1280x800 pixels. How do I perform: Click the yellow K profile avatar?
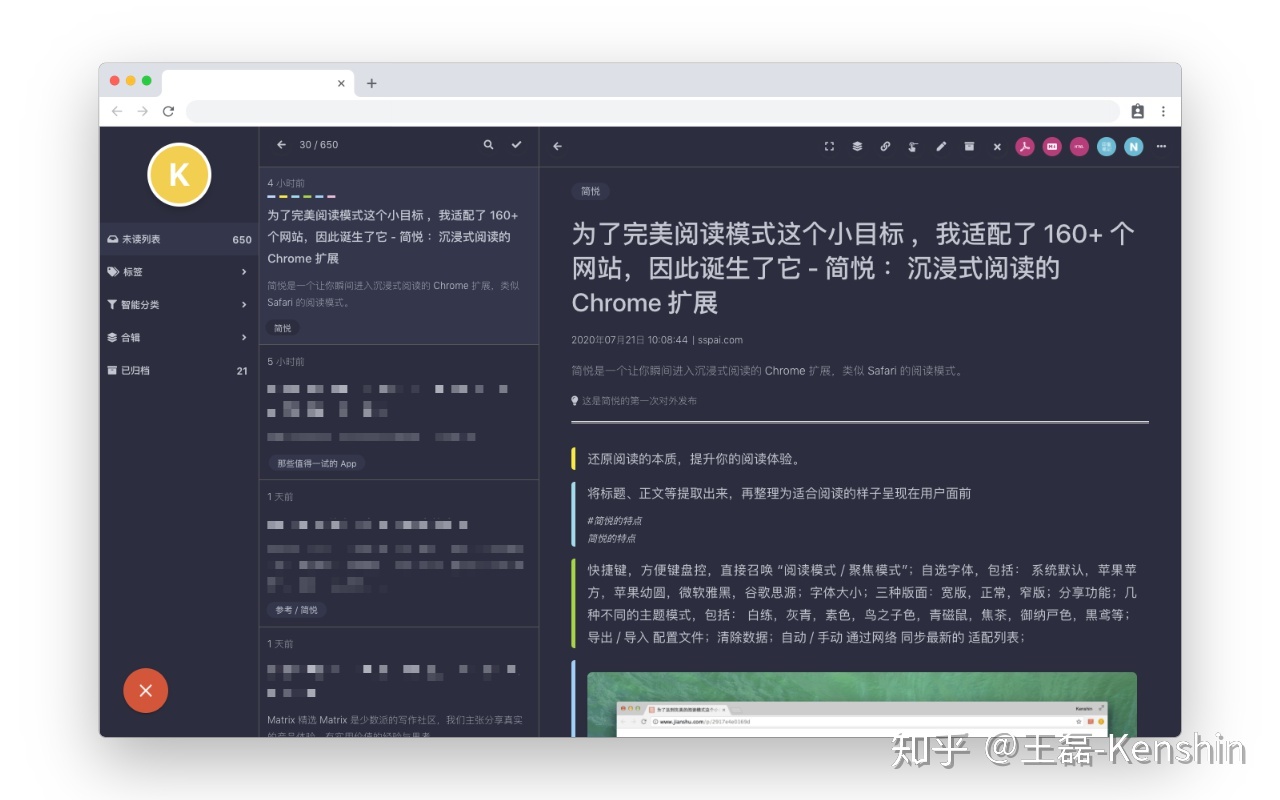pos(179,175)
